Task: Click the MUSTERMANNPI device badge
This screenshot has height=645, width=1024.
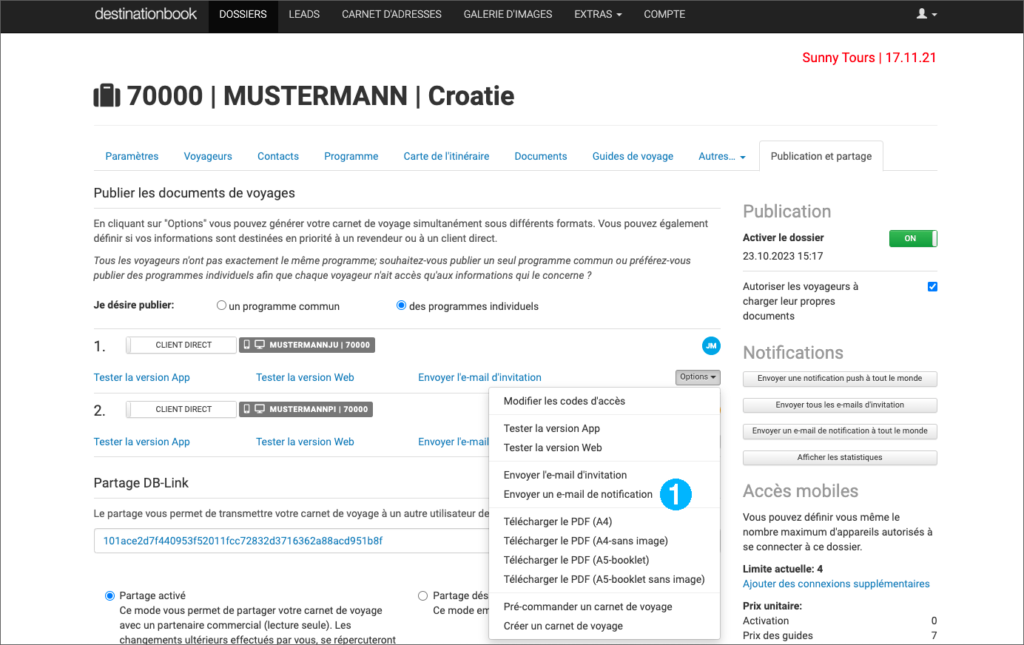Action: click(x=306, y=409)
